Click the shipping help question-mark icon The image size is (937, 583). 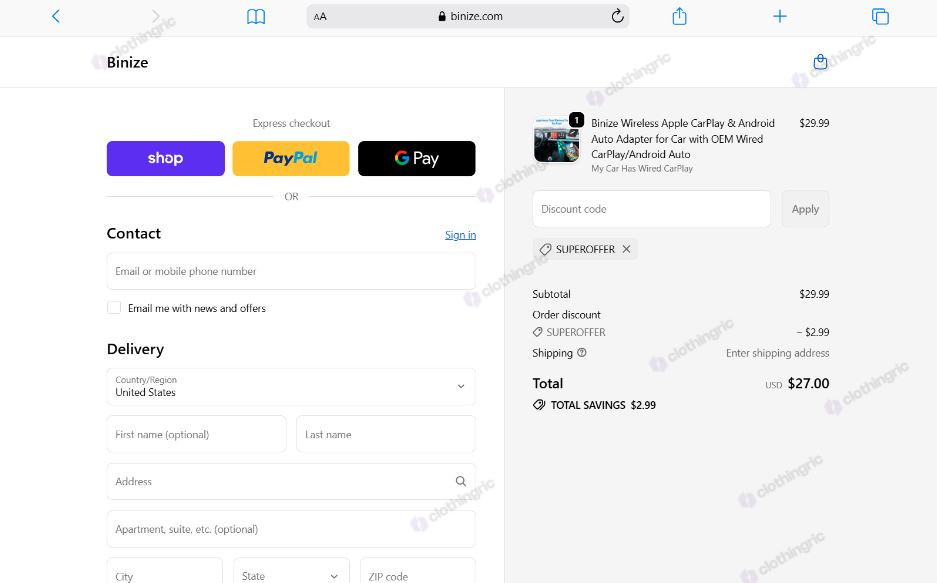point(581,352)
